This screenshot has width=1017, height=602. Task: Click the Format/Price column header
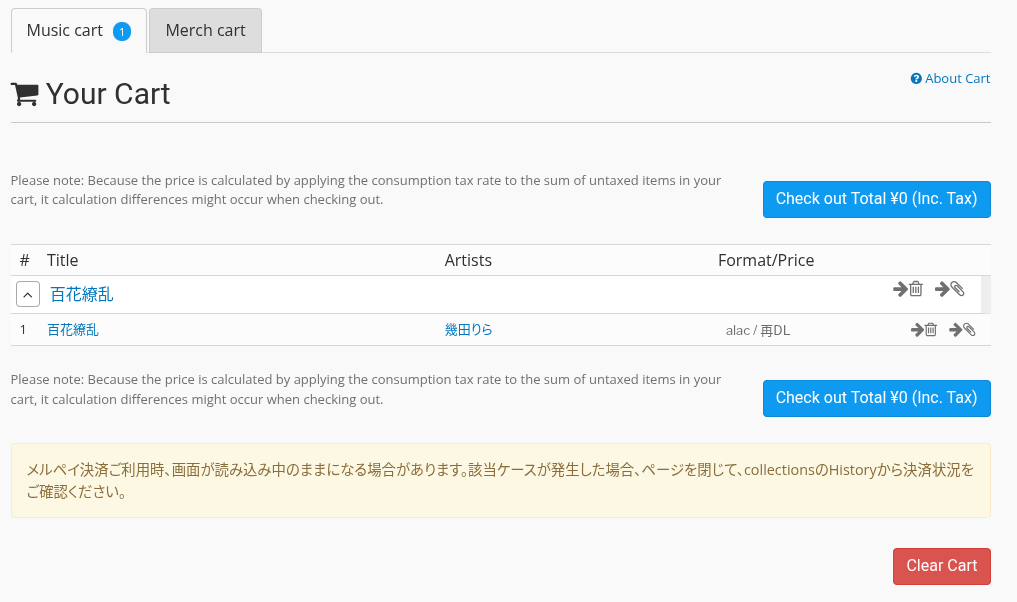(766, 260)
